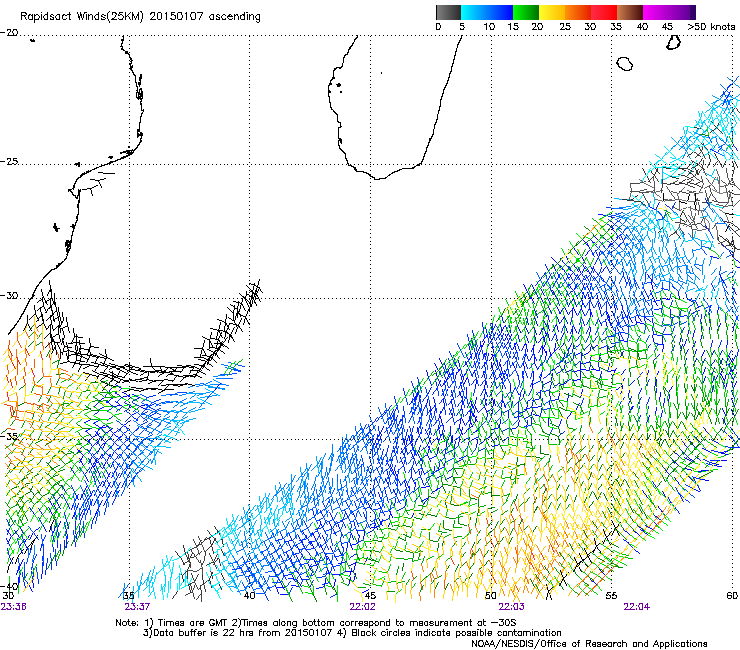
Task: Click the '45' label under the color bar
Action: pyautogui.click(x=667, y=27)
